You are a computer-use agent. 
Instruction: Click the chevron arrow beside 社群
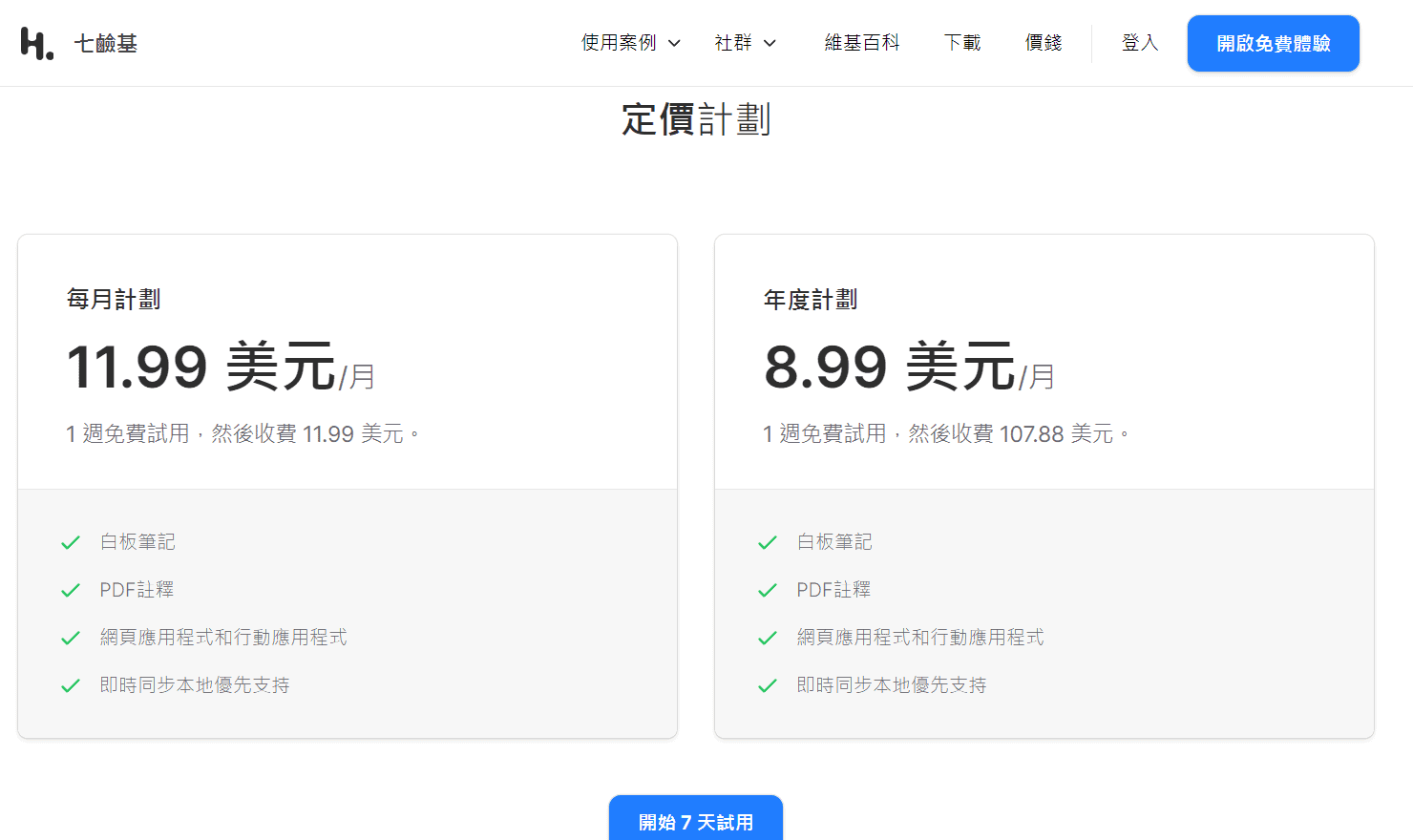pyautogui.click(x=770, y=43)
